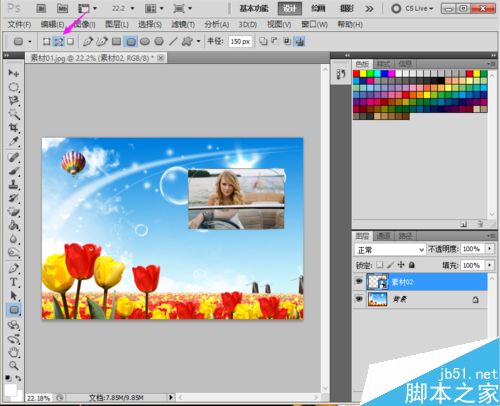The width and height of the screenshot is (500, 406).
Task: Choose Shape layers mode in options bar
Action: 47,41
